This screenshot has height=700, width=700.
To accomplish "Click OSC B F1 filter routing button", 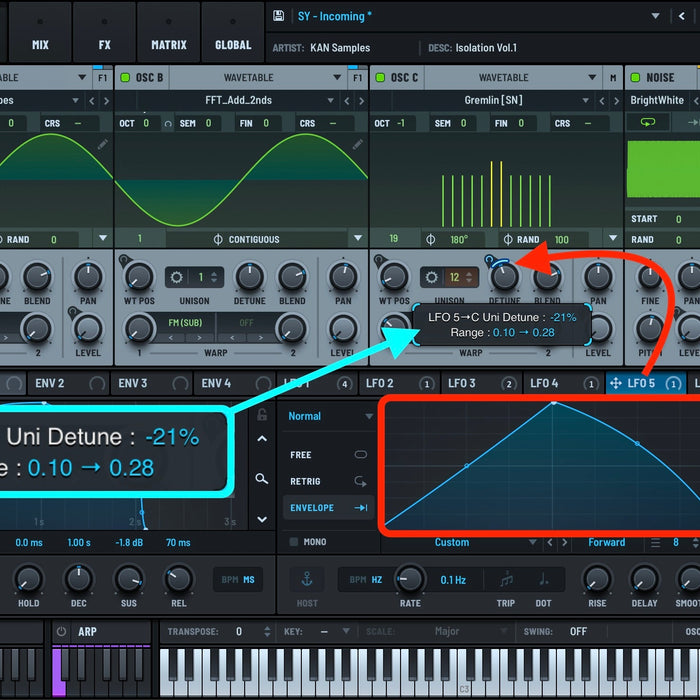I will point(358,78).
